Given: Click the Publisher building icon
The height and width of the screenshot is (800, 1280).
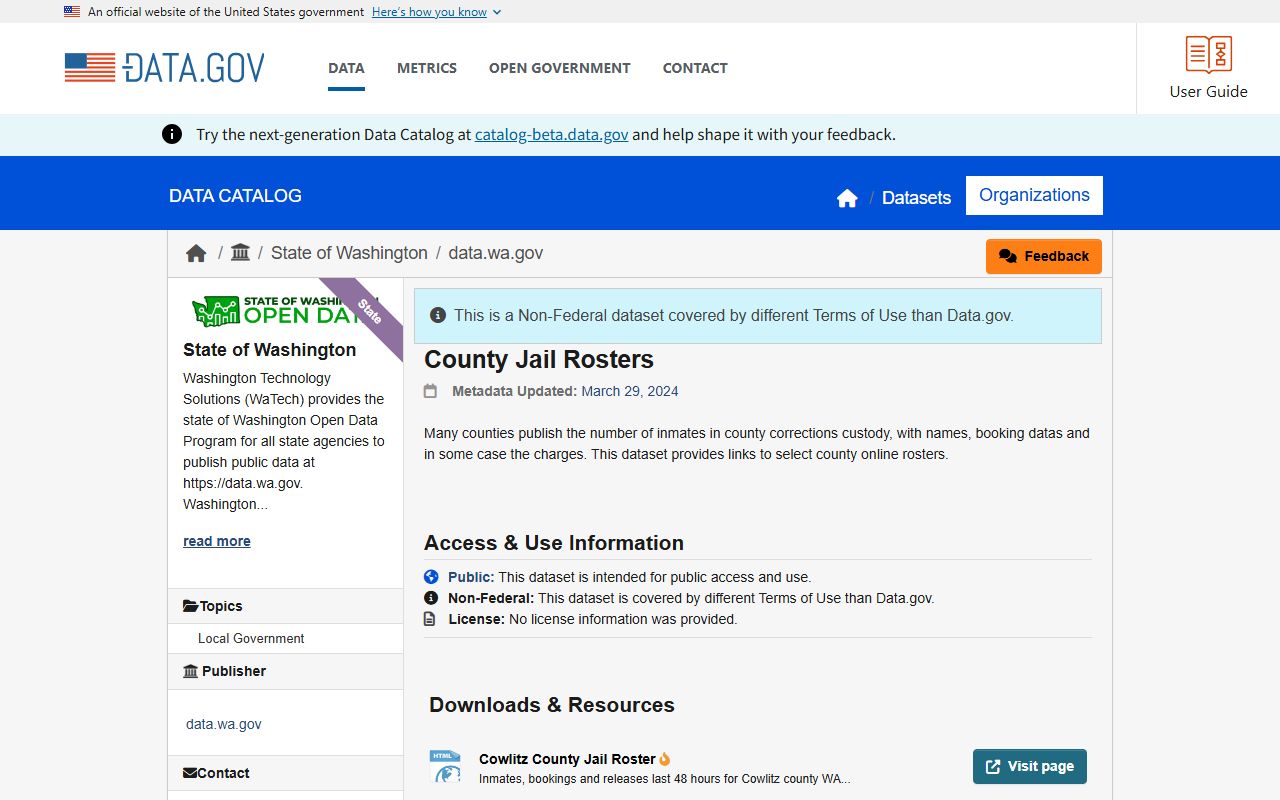Looking at the screenshot, I should (x=190, y=671).
